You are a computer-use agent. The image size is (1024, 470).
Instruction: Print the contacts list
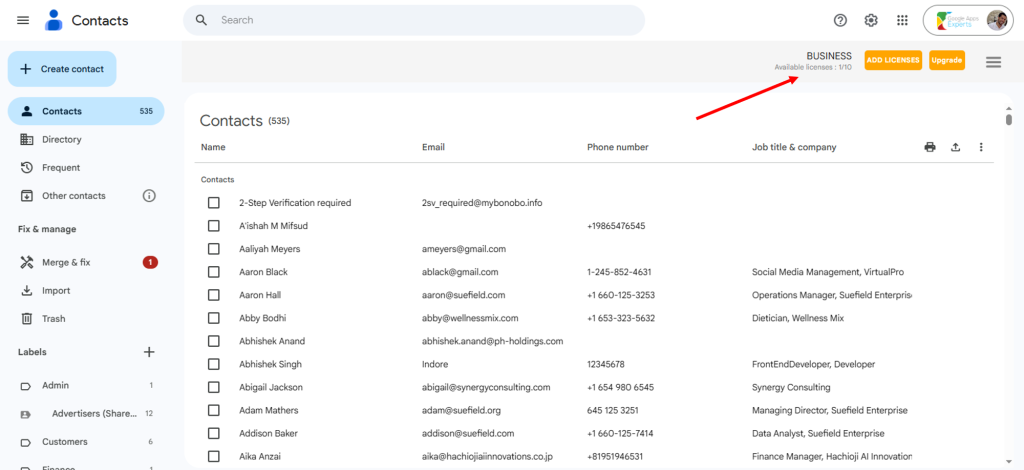click(930, 147)
